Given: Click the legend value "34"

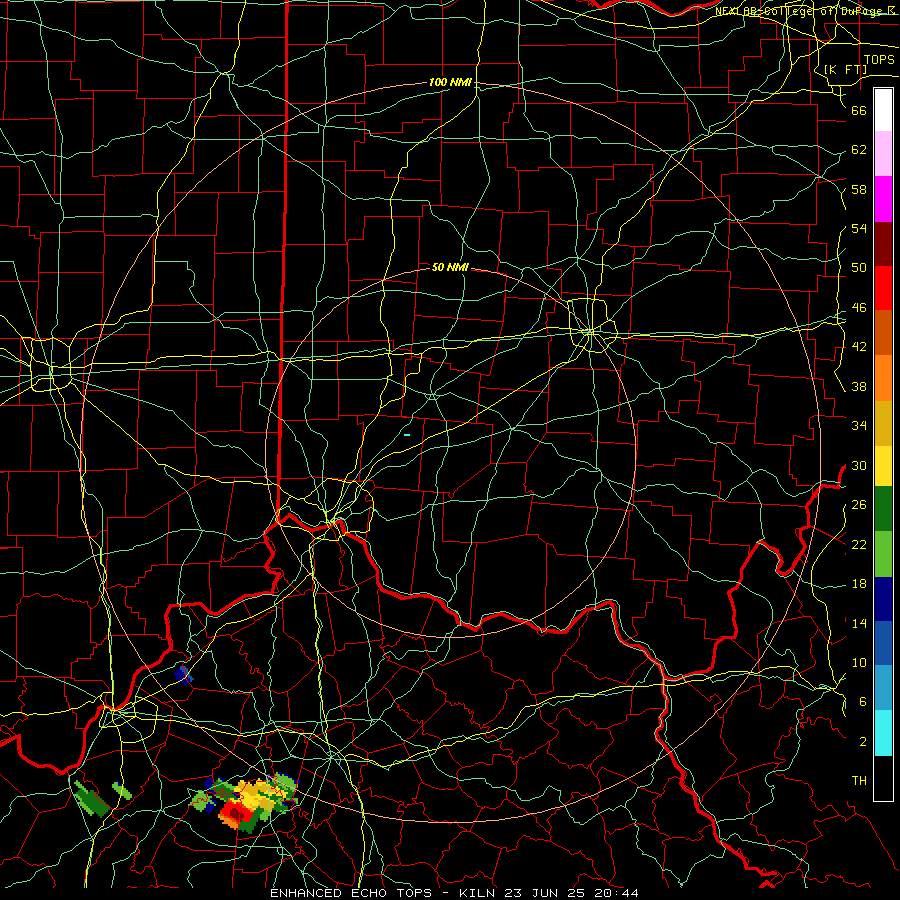Looking at the screenshot, I should (x=859, y=426).
